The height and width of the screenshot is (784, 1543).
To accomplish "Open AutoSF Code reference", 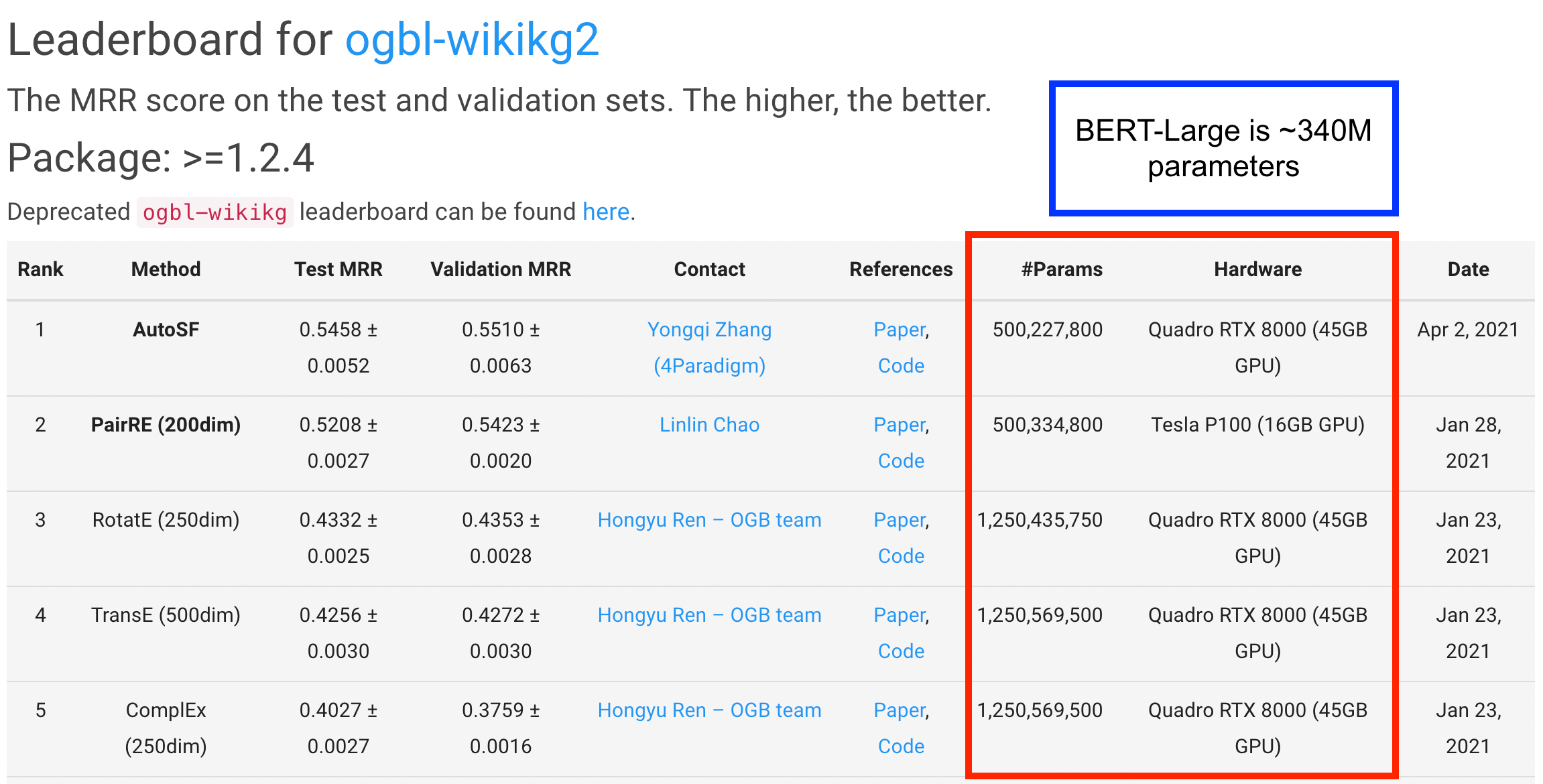I will [901, 366].
